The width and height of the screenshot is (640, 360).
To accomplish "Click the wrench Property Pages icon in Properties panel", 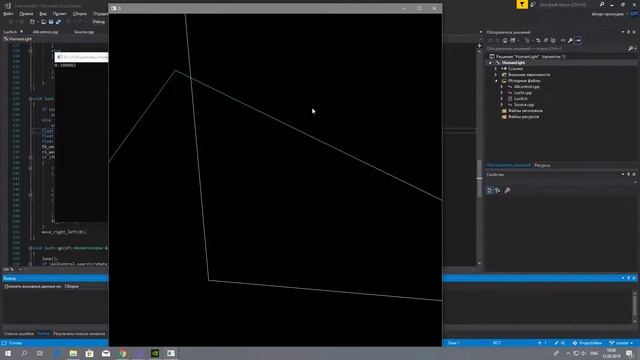I will [x=507, y=190].
